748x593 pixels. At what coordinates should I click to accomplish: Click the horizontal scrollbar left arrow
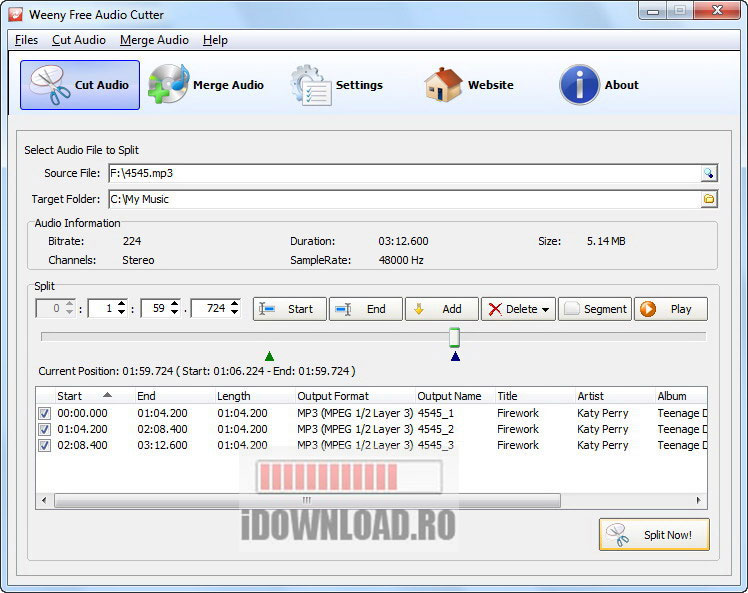44,500
